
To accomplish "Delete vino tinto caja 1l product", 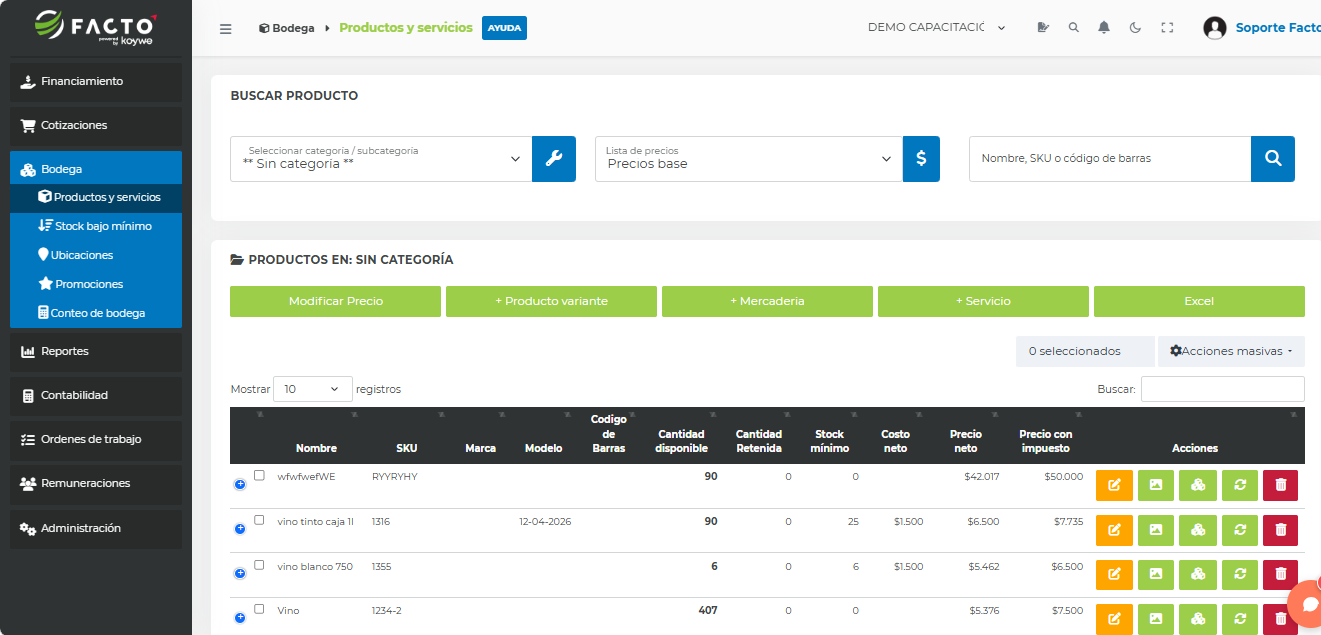I will 1281,530.
